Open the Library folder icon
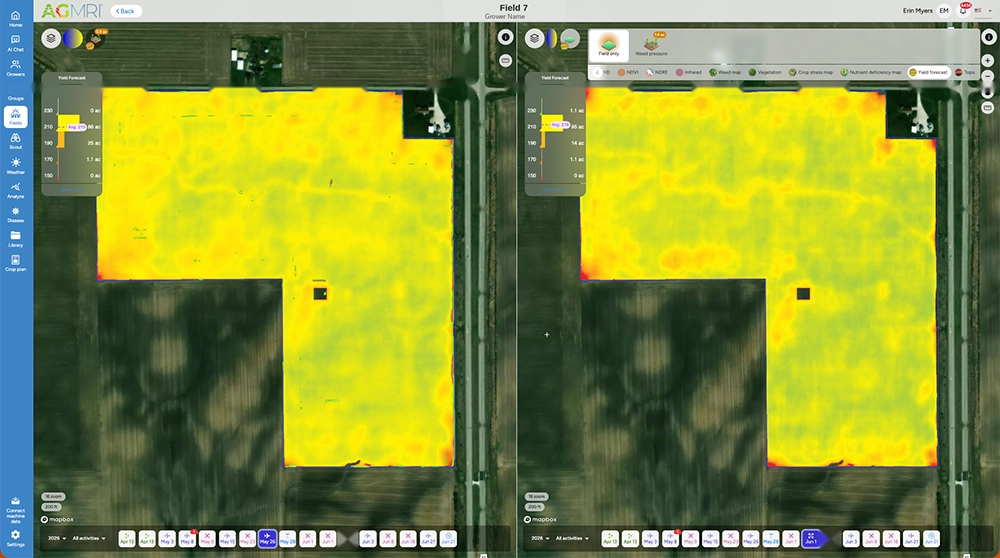 click(15, 239)
